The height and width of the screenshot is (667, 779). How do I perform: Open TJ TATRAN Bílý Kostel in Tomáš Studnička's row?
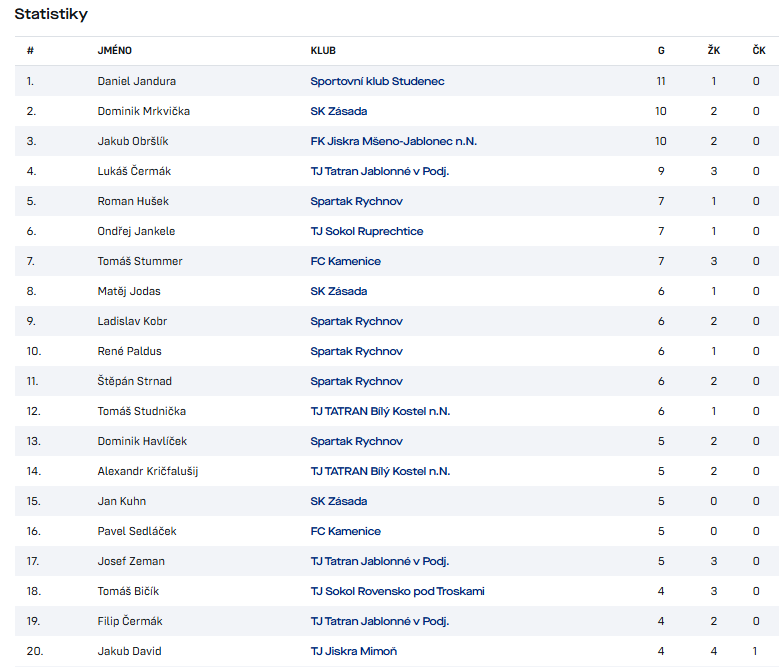coord(380,411)
